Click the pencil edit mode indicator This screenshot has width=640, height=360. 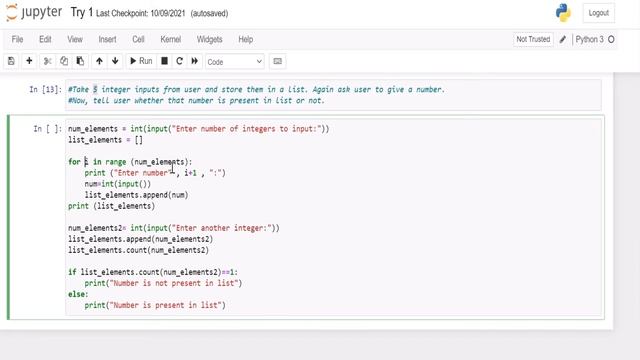click(563, 40)
